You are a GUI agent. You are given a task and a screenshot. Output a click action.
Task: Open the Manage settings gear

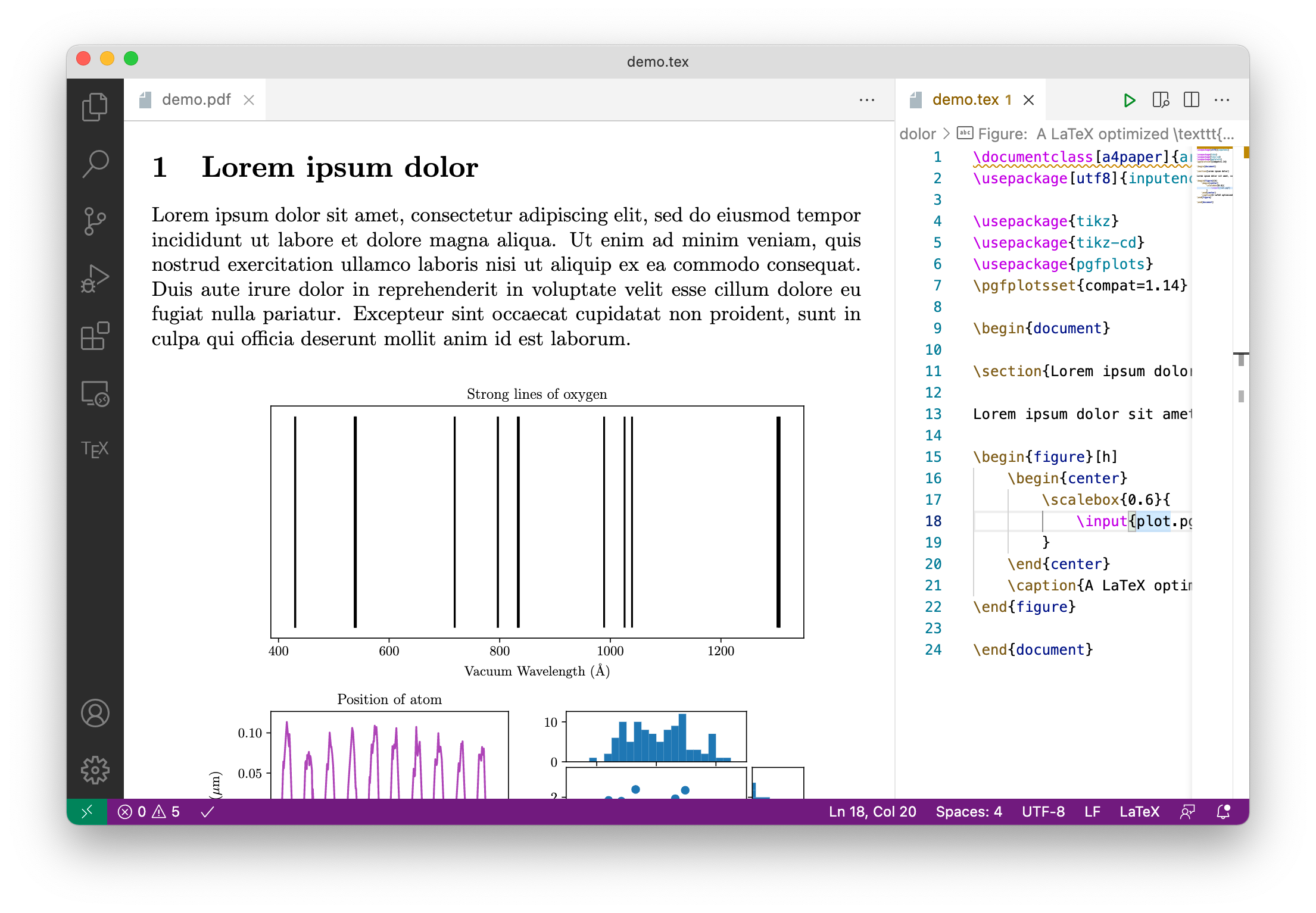[x=95, y=770]
